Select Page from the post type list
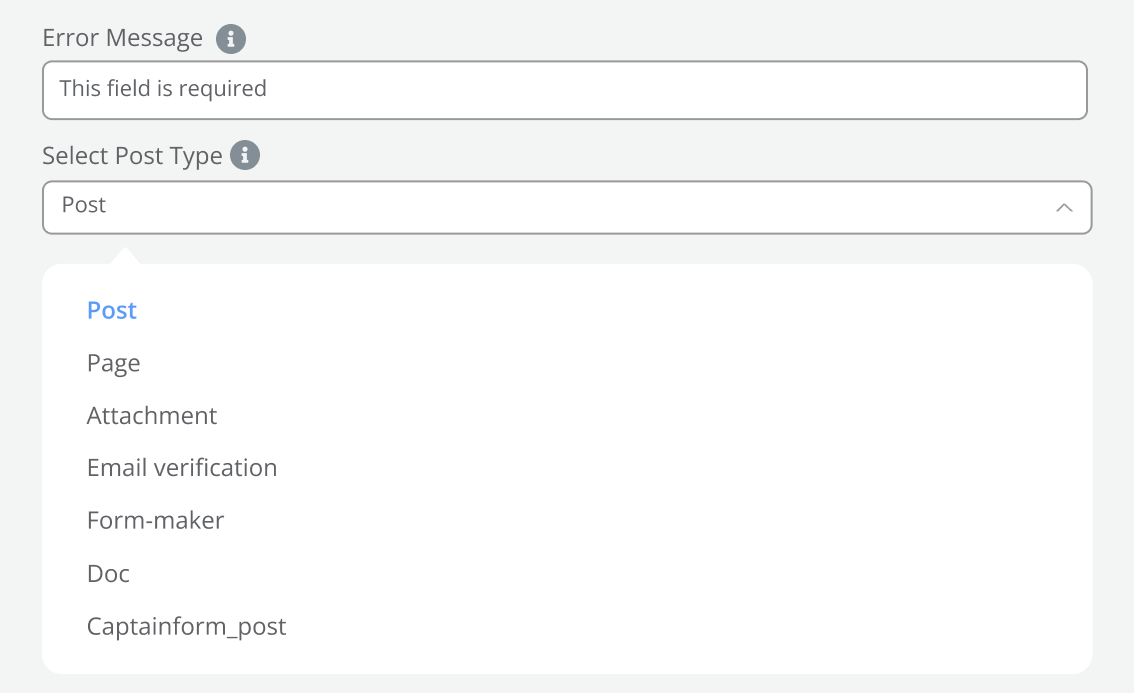The width and height of the screenshot is (1134, 693). coord(114,363)
